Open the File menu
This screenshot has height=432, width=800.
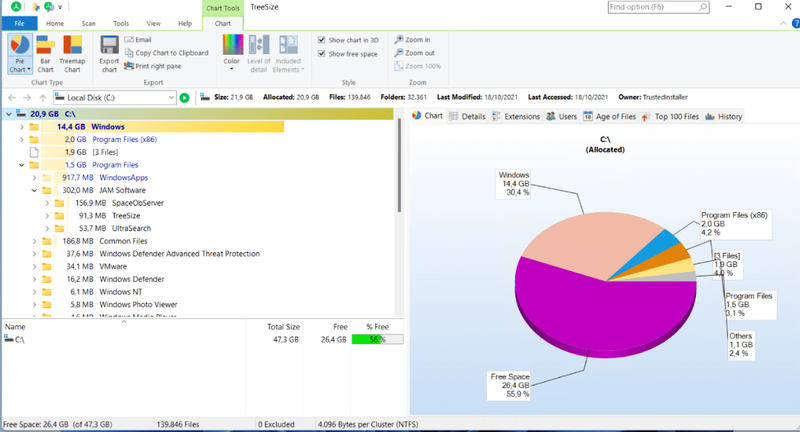click(x=19, y=23)
